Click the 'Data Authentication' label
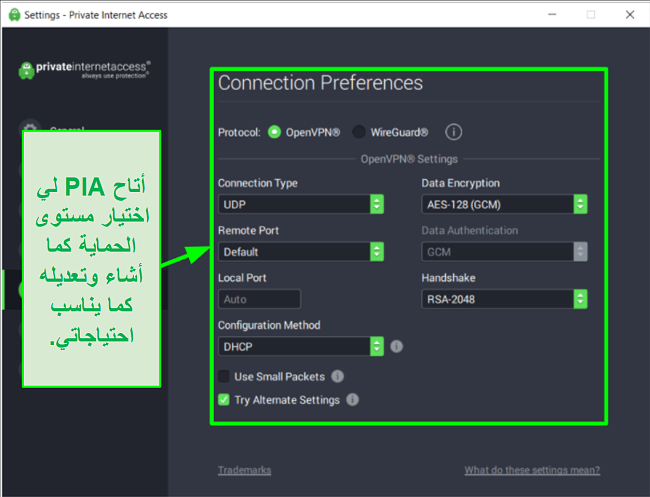650x497 pixels. 470,230
